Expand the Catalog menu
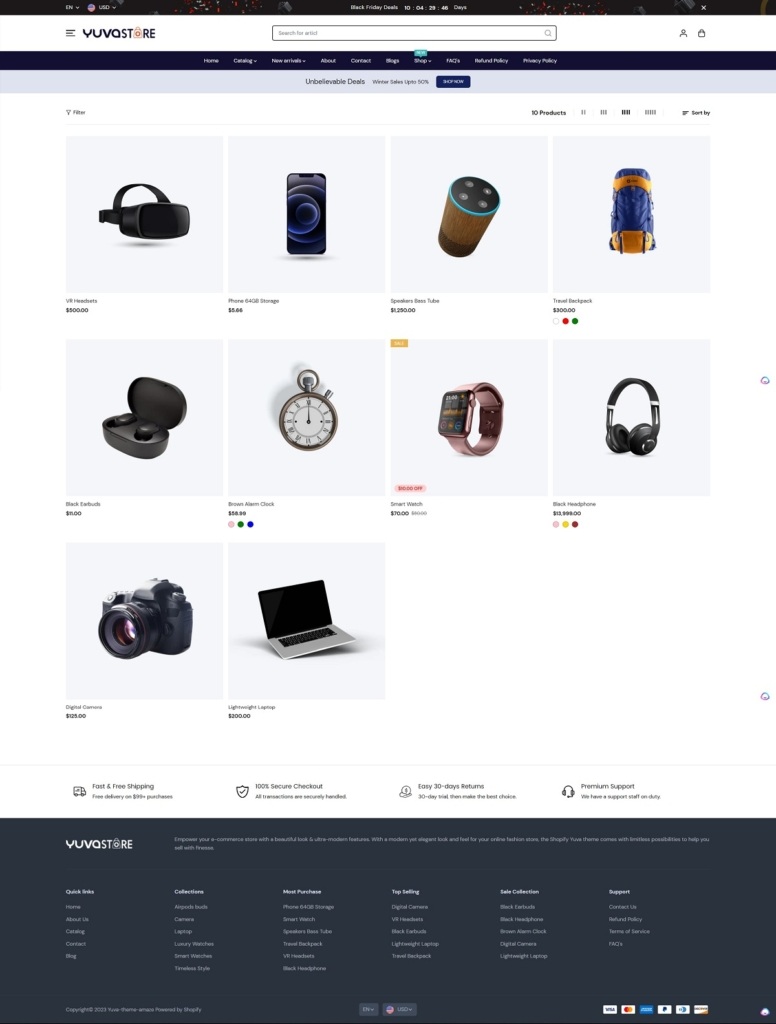Image resolution: width=776 pixels, height=1024 pixels. [245, 61]
